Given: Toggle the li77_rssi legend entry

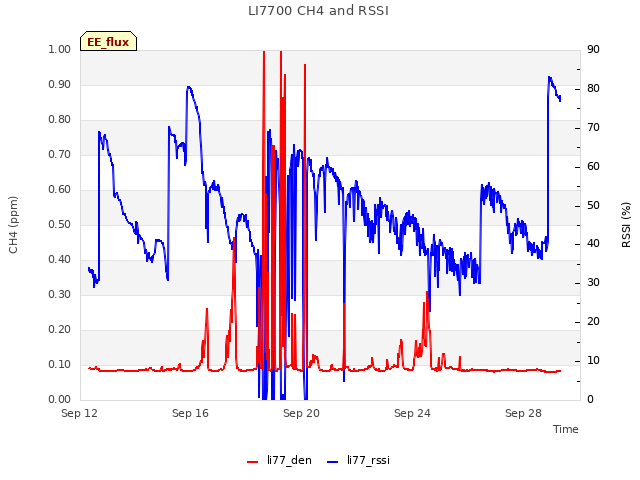Looking at the screenshot, I should click(359, 460).
